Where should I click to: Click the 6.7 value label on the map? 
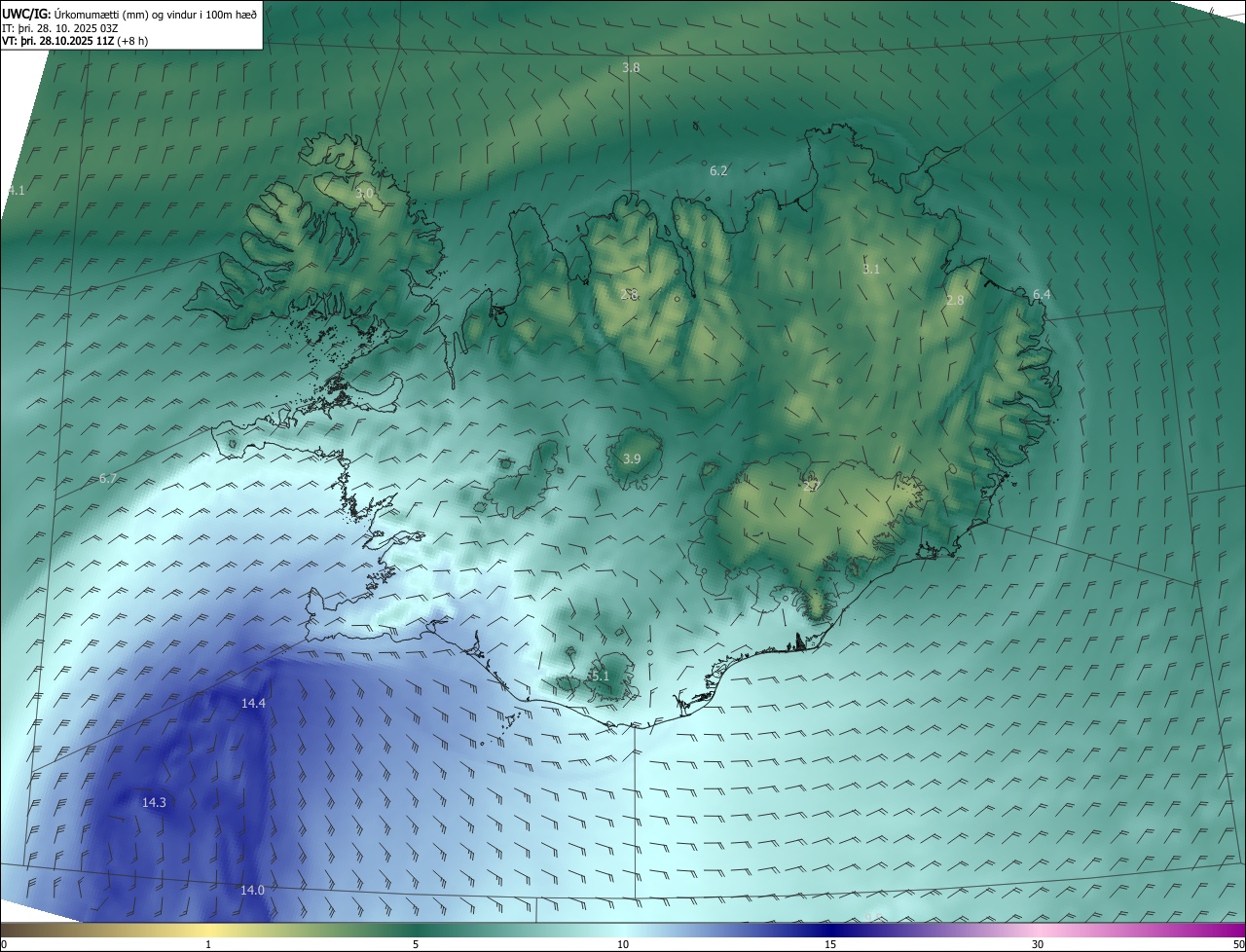point(108,479)
